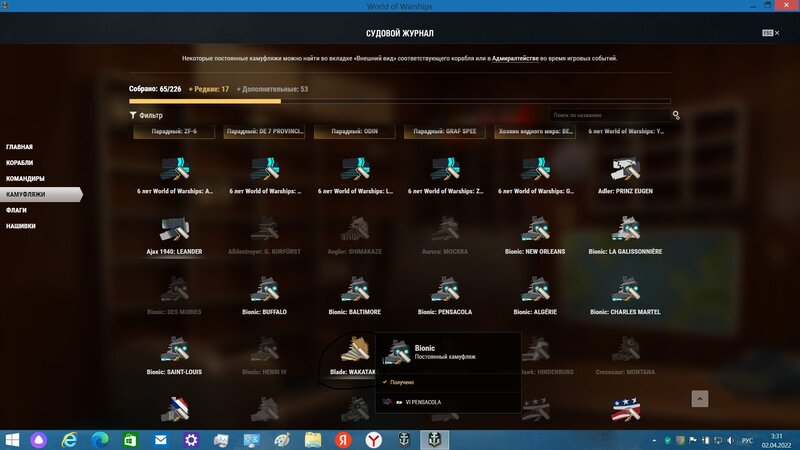This screenshot has height=450, width=800.
Task: Open the Хозяин водного мира camouflage card
Action: (x=535, y=132)
